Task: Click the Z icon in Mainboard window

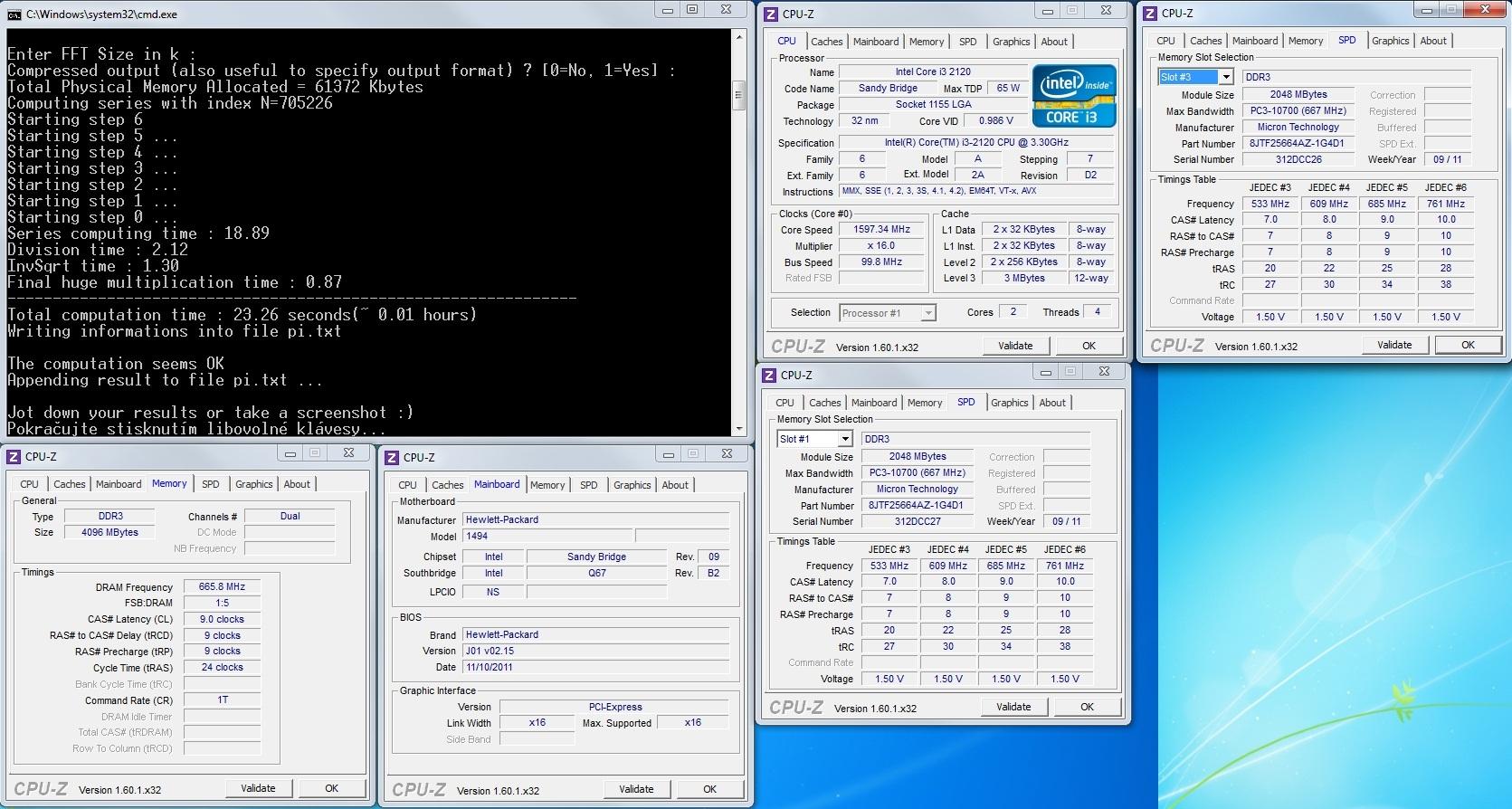Action: (x=392, y=457)
